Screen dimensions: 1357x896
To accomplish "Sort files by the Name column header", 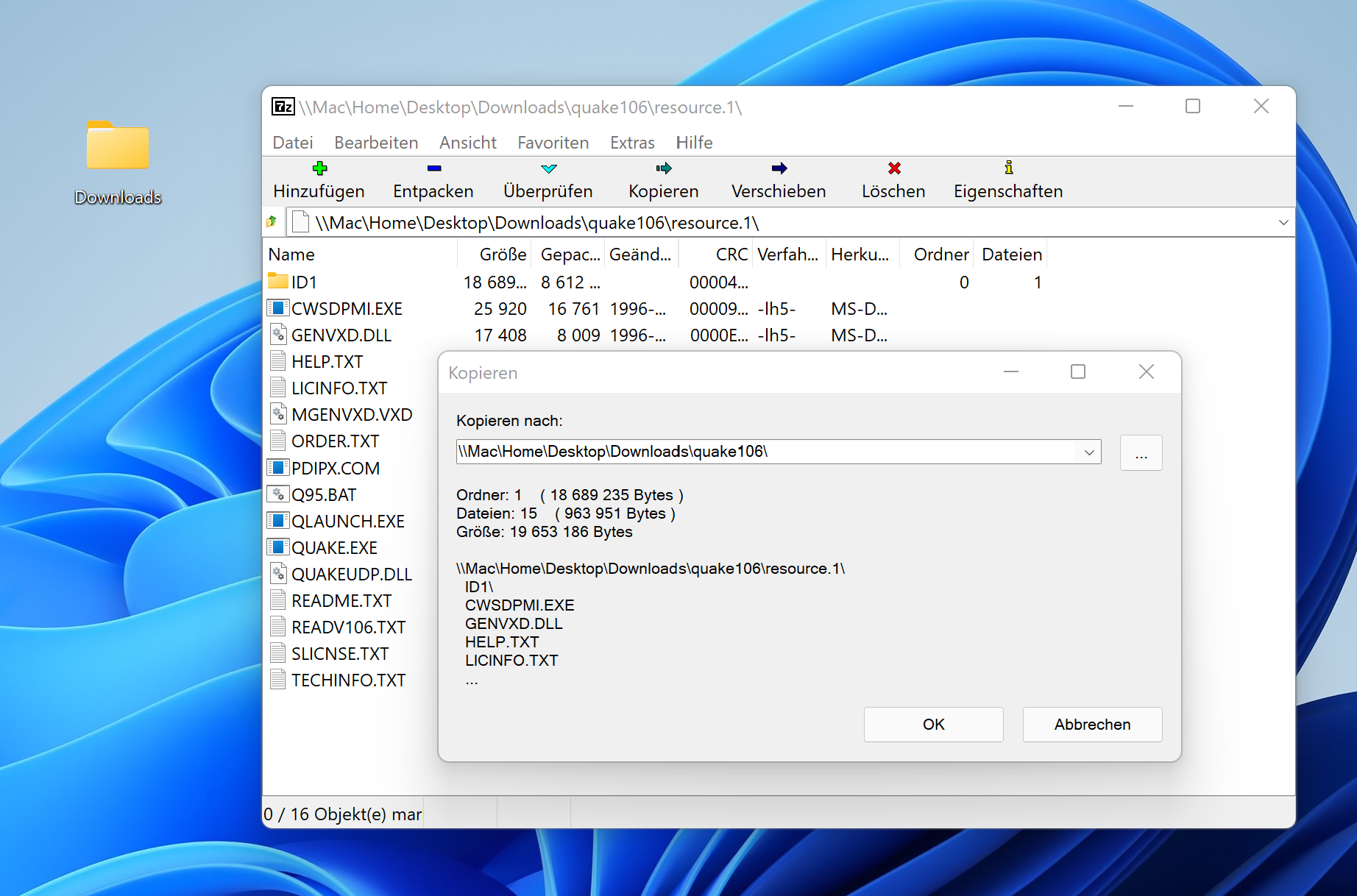I will [361, 255].
